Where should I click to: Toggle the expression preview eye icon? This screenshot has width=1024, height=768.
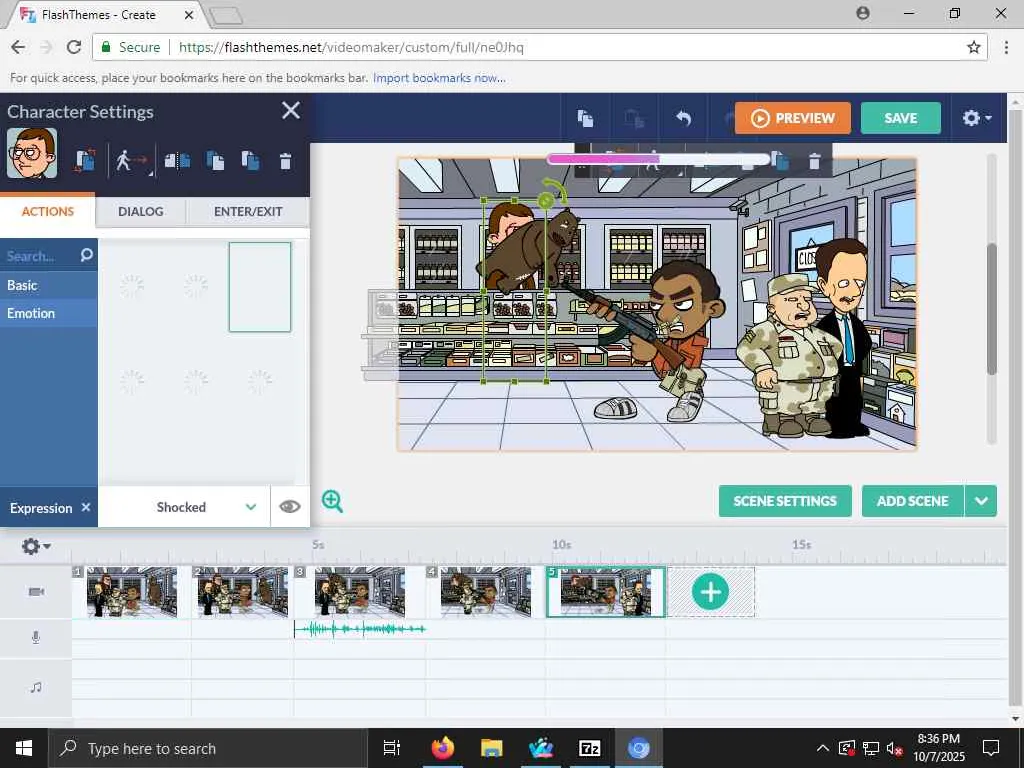point(289,507)
